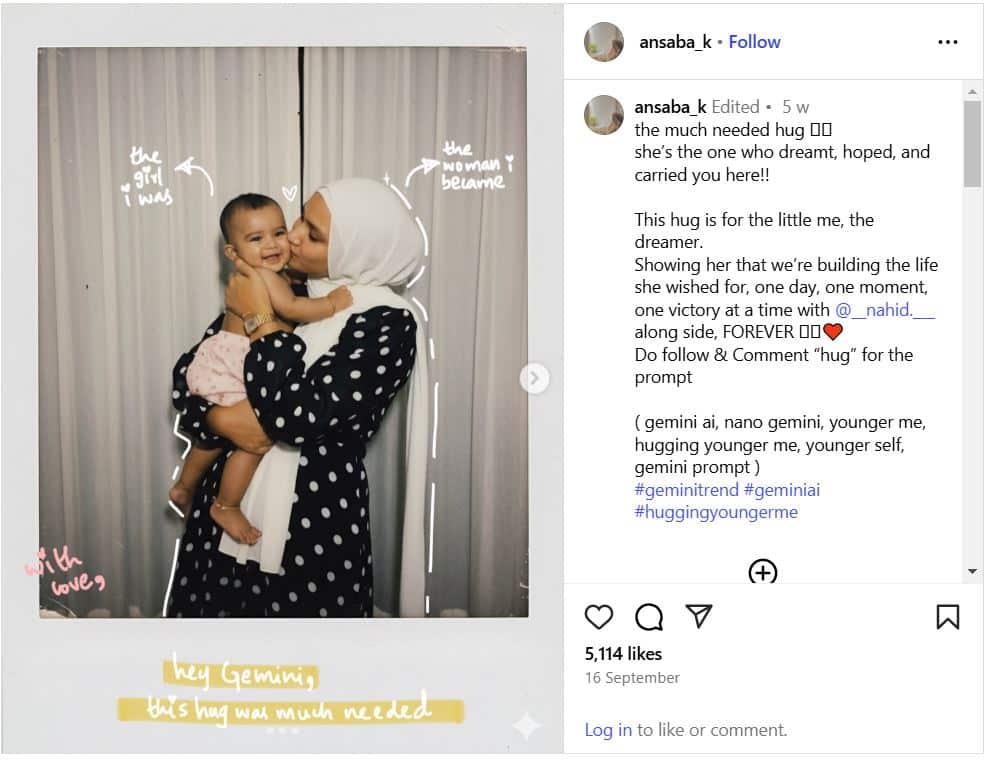Viewport: 984px width, 760px height.
Task: Click the avatar beside the caption
Action: (x=604, y=115)
